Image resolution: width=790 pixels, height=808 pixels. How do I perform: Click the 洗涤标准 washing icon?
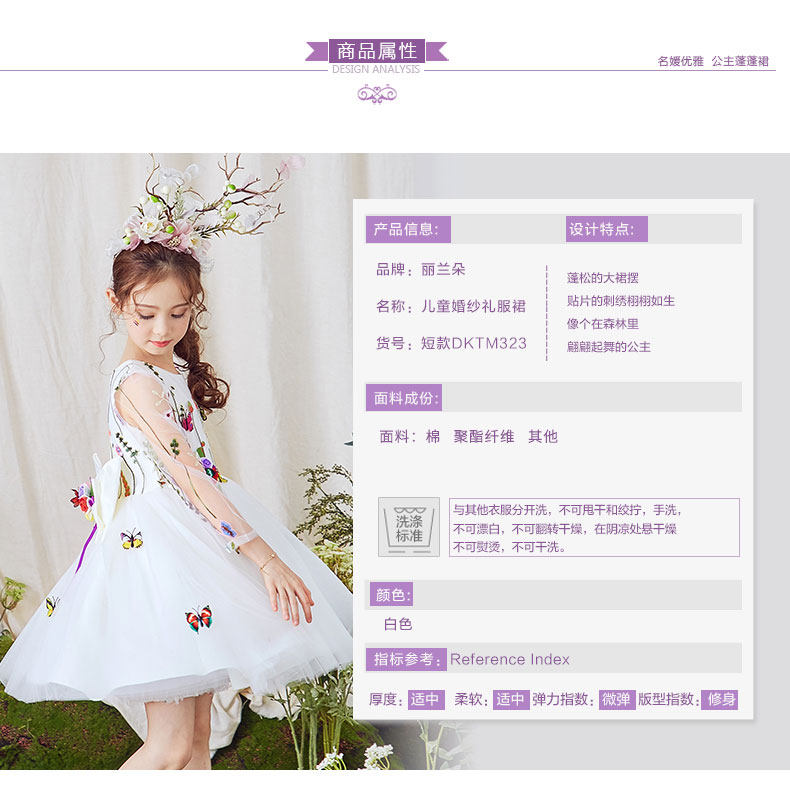[409, 527]
